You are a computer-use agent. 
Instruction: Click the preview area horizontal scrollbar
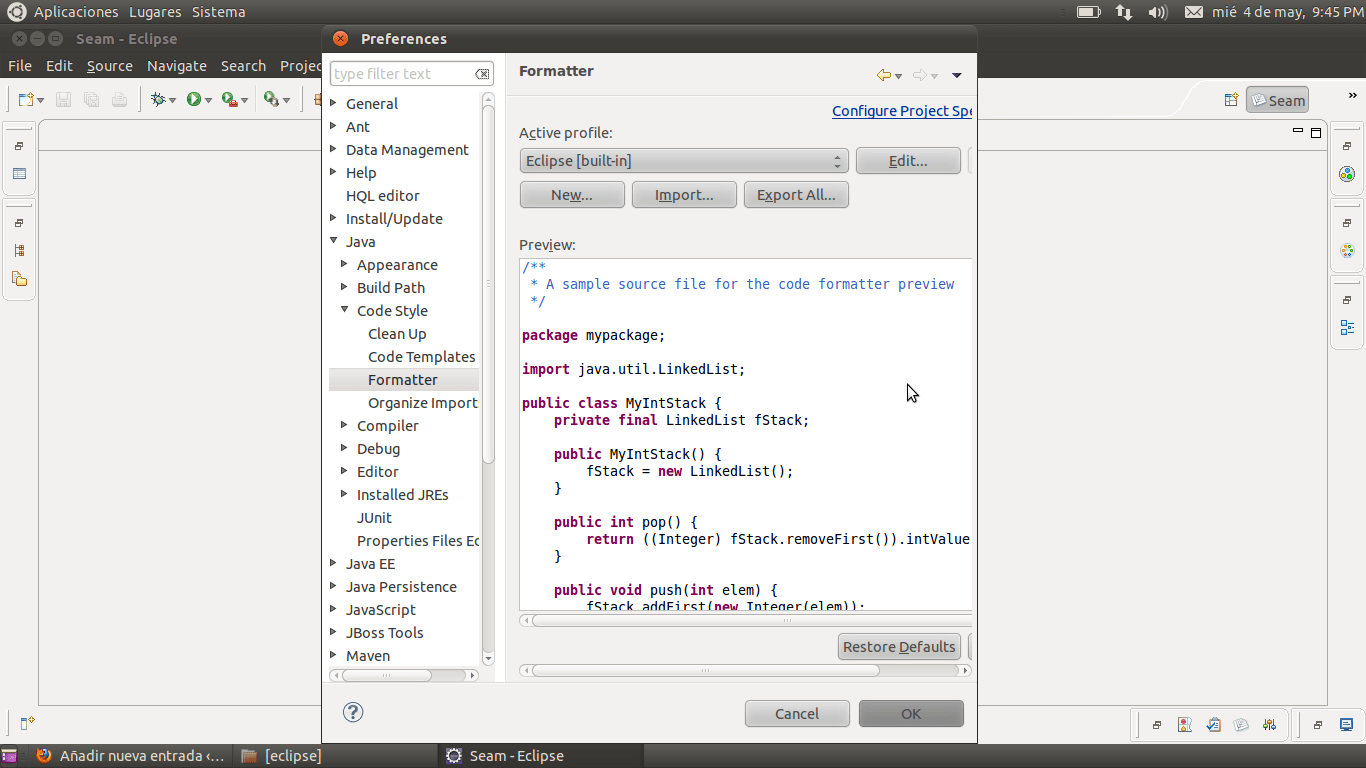(x=746, y=621)
